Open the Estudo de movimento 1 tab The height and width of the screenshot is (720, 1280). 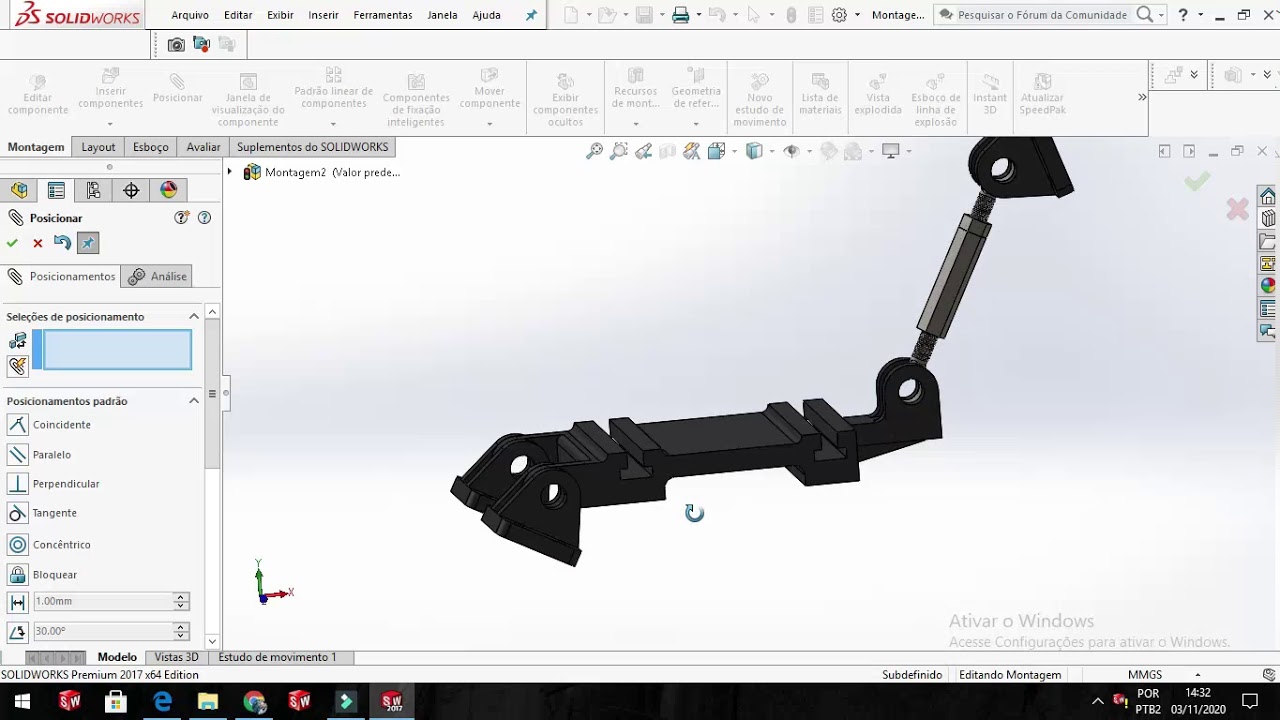277,658
